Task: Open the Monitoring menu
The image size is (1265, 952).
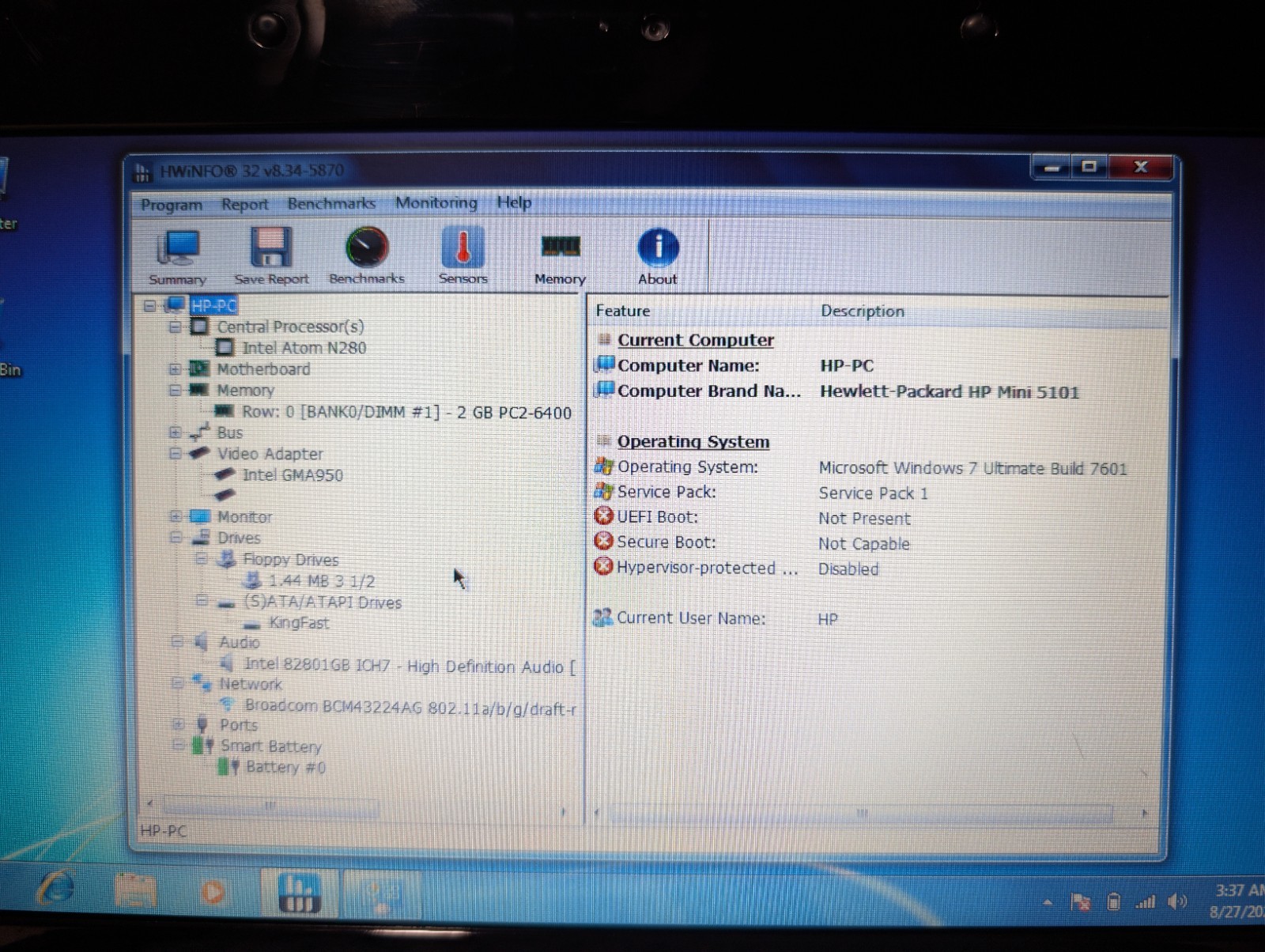Action: [x=436, y=202]
